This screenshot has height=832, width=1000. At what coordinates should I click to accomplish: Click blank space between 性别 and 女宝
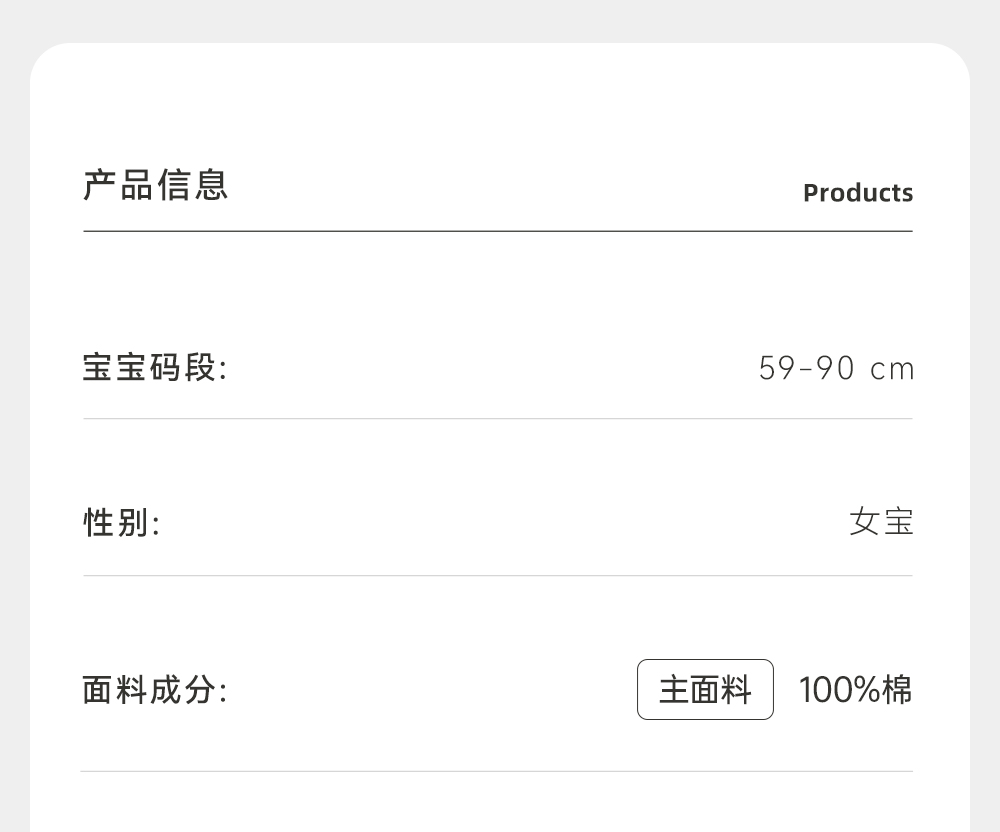(x=500, y=522)
